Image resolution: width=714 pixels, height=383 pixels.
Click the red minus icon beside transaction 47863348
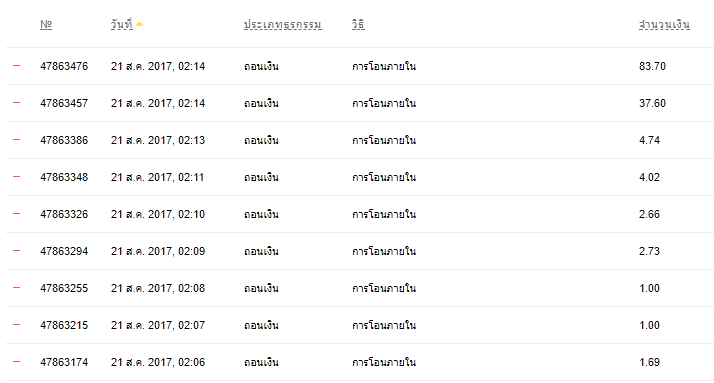point(16,176)
